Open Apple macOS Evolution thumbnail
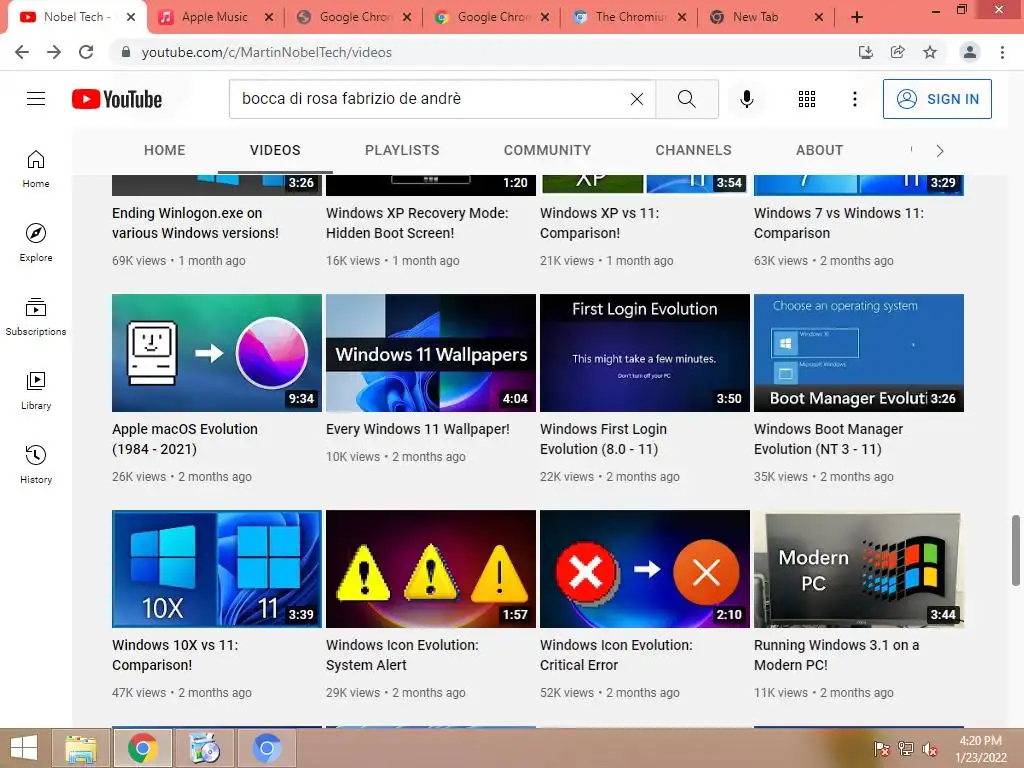The image size is (1024, 768). pyautogui.click(x=217, y=353)
